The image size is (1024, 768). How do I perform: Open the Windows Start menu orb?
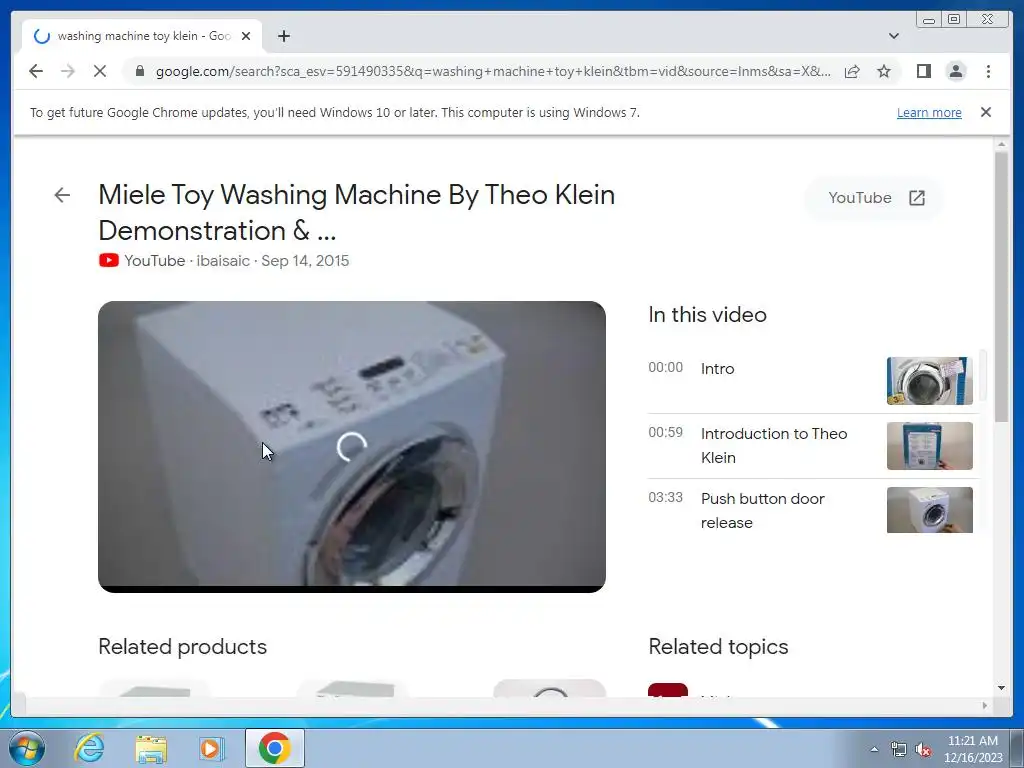coord(27,748)
